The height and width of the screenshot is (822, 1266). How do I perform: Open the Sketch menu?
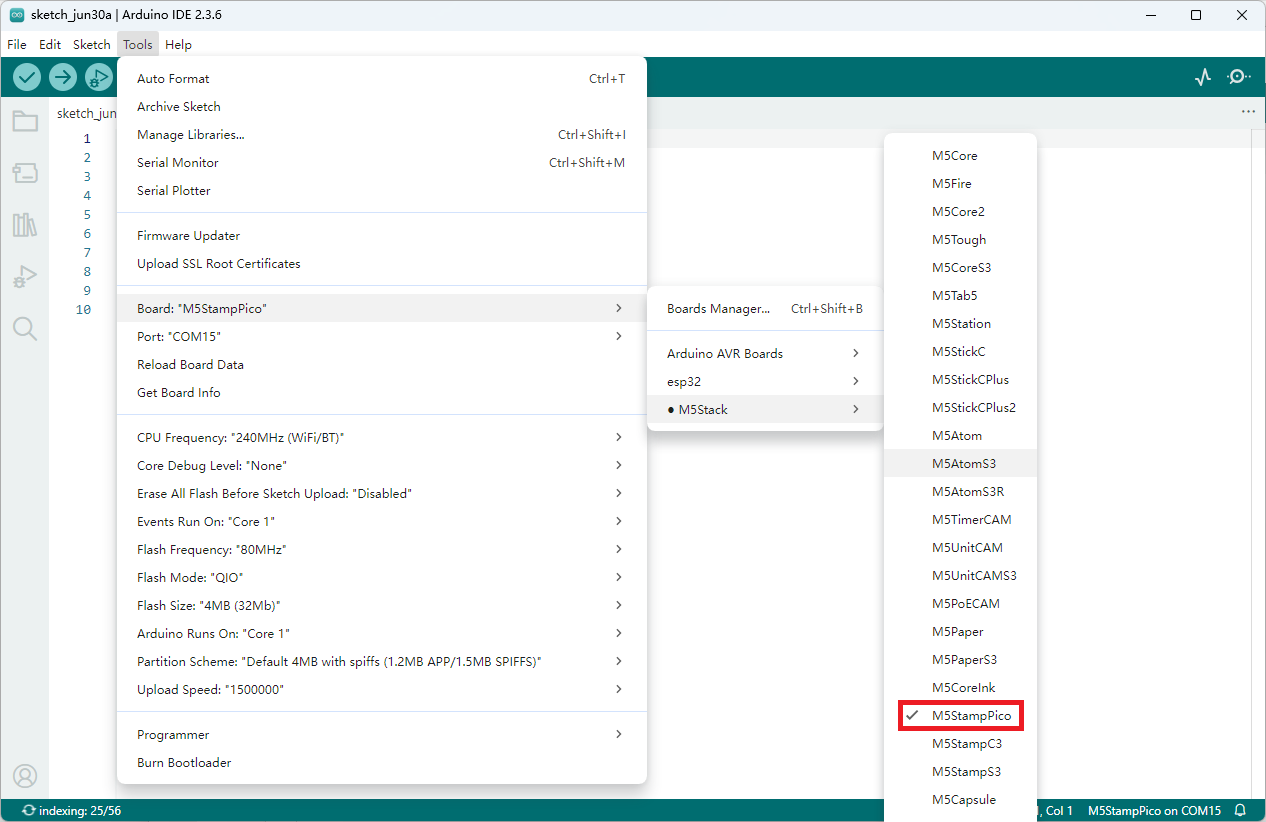click(x=92, y=44)
